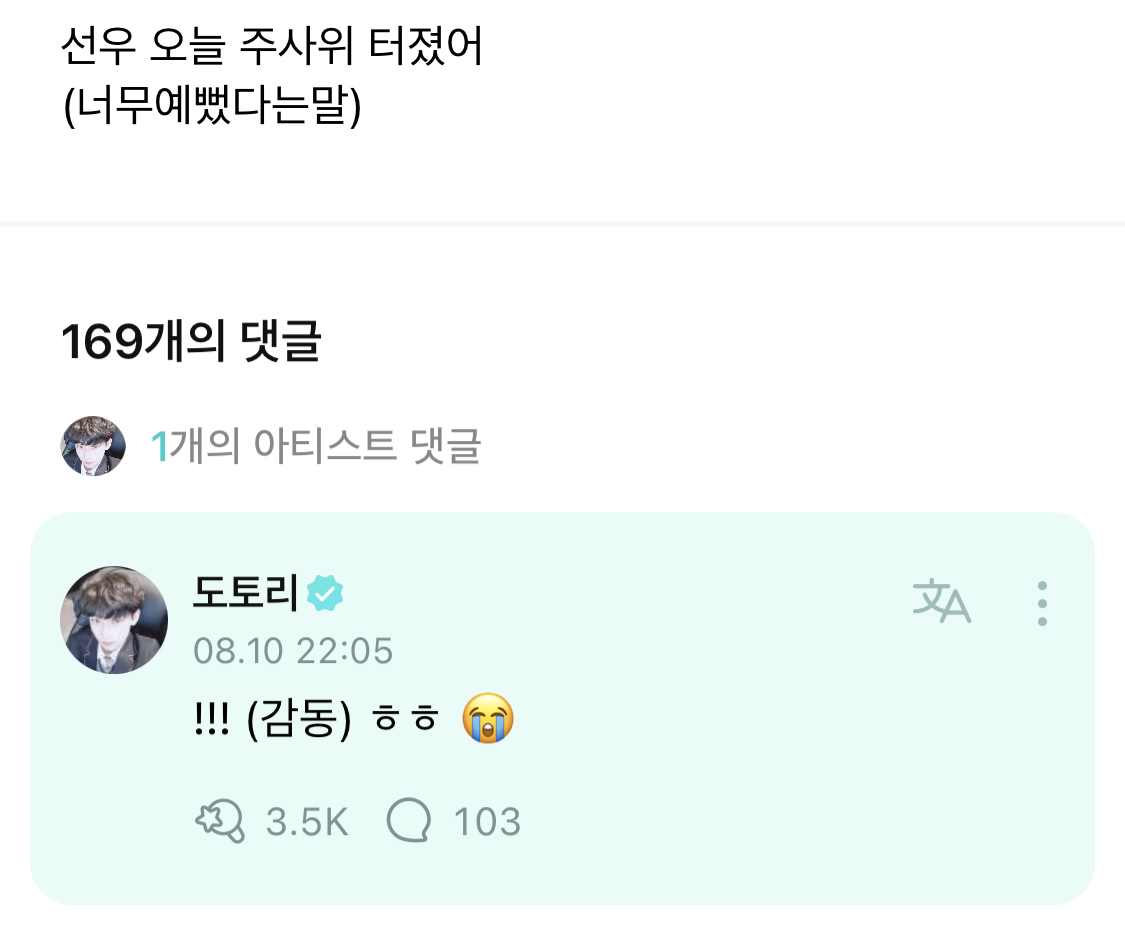Click the (너무예뻤다는말) post text
The height and width of the screenshot is (929, 1125).
coord(211,107)
